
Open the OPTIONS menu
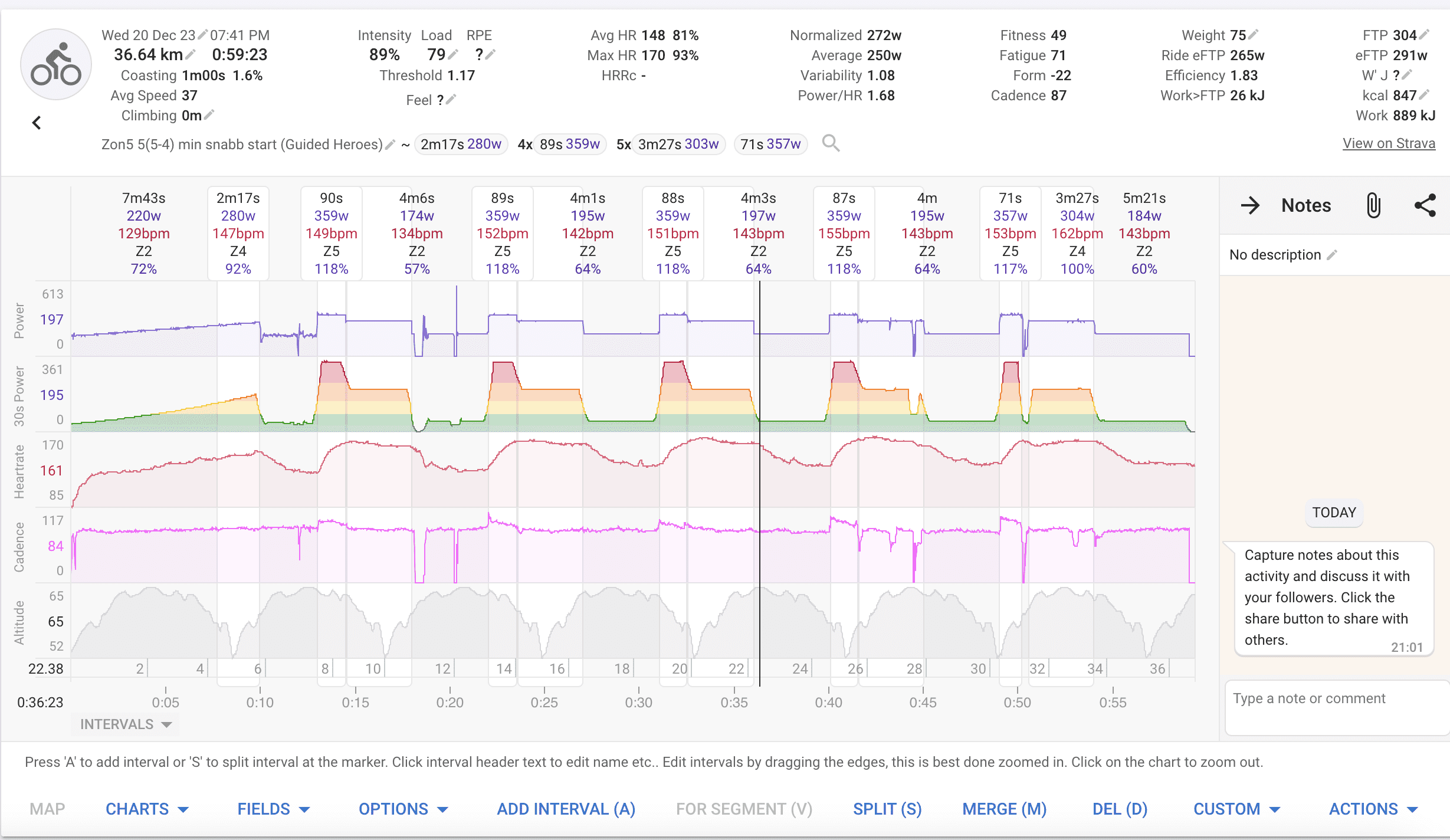click(x=403, y=809)
